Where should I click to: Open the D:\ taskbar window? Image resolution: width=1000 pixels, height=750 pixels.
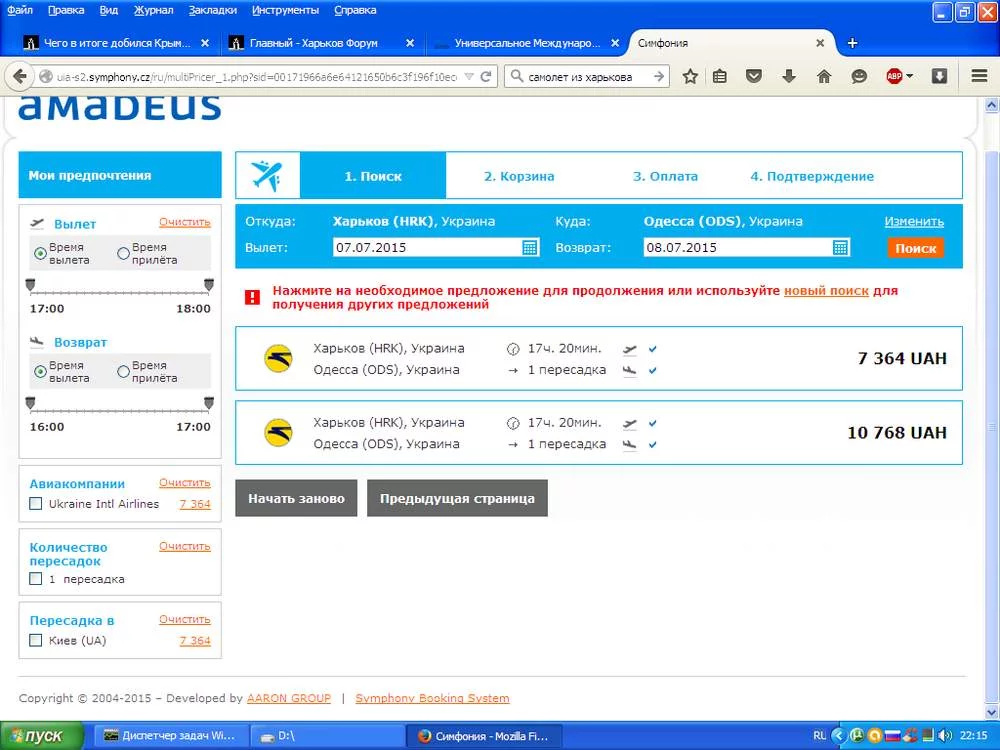(x=326, y=735)
